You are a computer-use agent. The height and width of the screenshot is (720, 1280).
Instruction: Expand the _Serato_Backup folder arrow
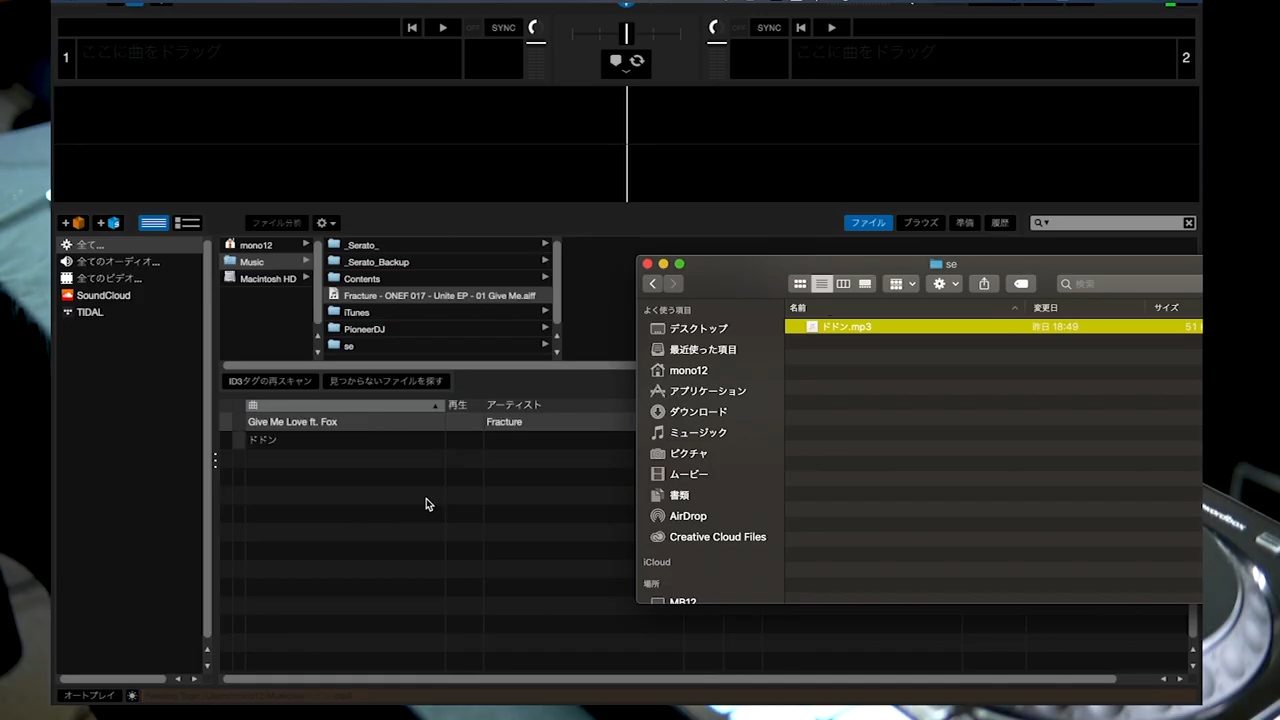(x=545, y=261)
